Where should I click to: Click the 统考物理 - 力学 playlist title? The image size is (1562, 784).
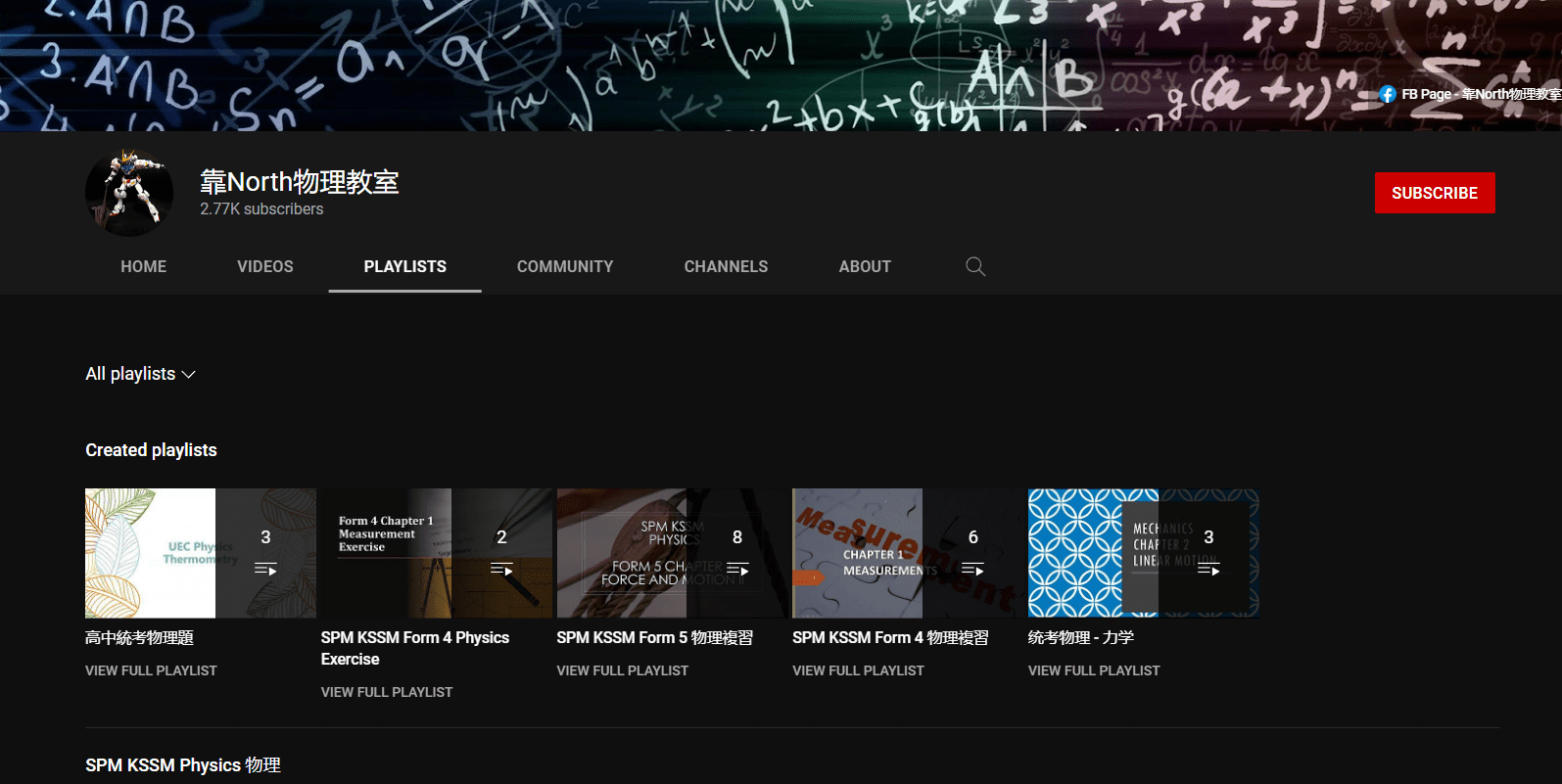point(1081,637)
